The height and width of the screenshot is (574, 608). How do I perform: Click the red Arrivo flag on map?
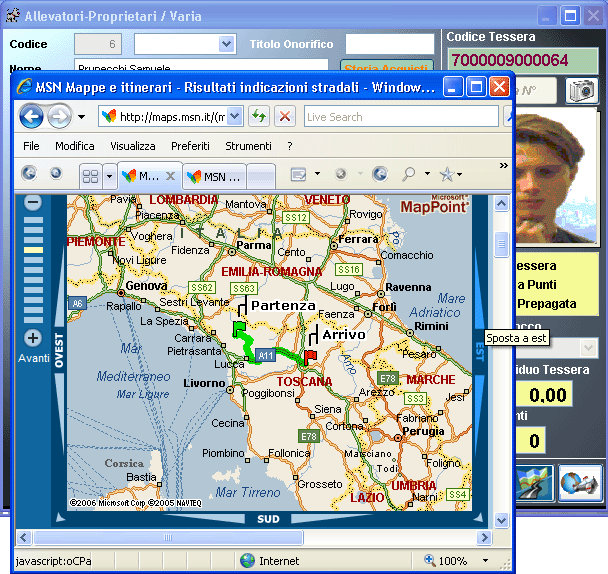310,357
